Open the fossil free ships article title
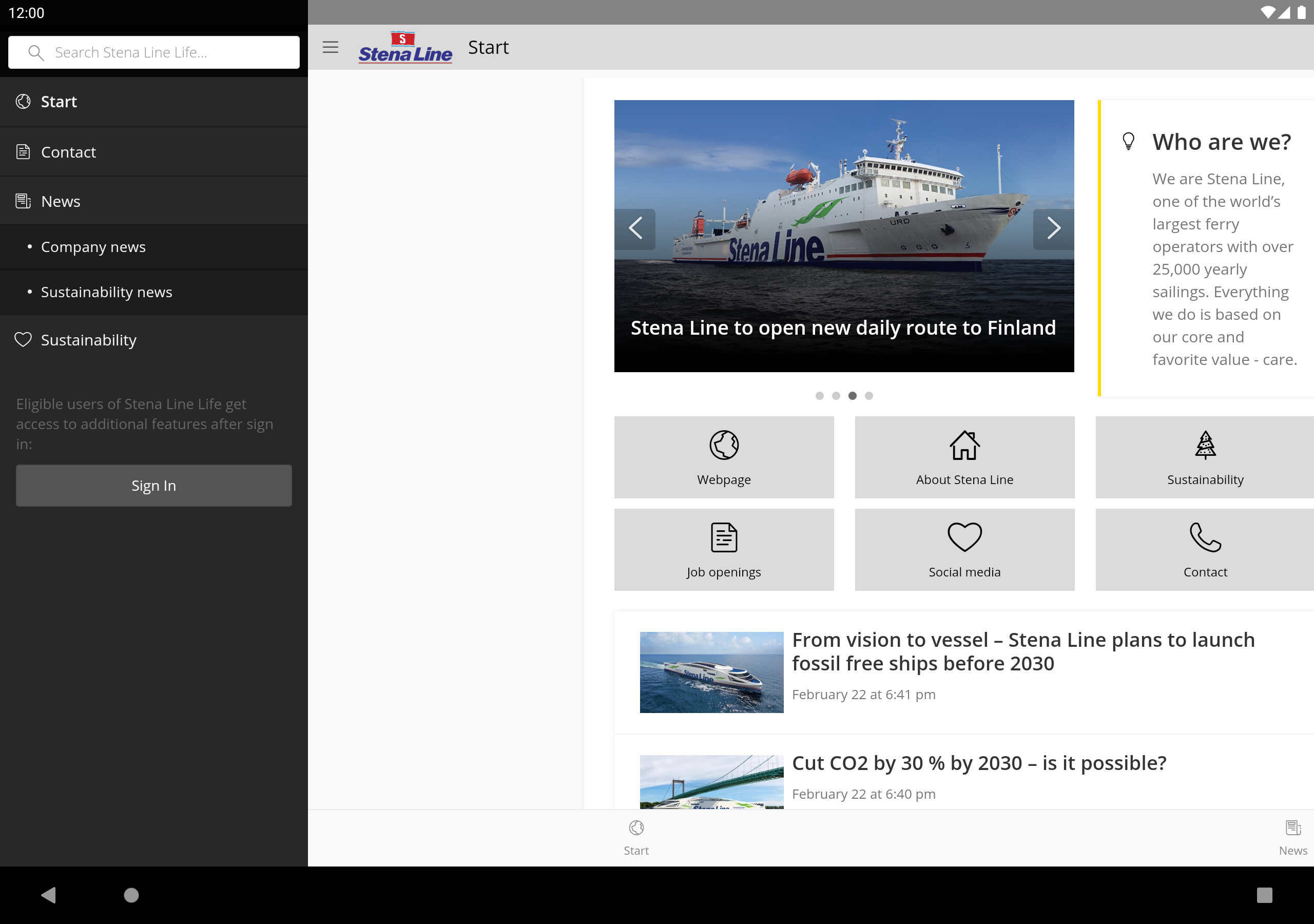The image size is (1314, 924). tap(1023, 651)
